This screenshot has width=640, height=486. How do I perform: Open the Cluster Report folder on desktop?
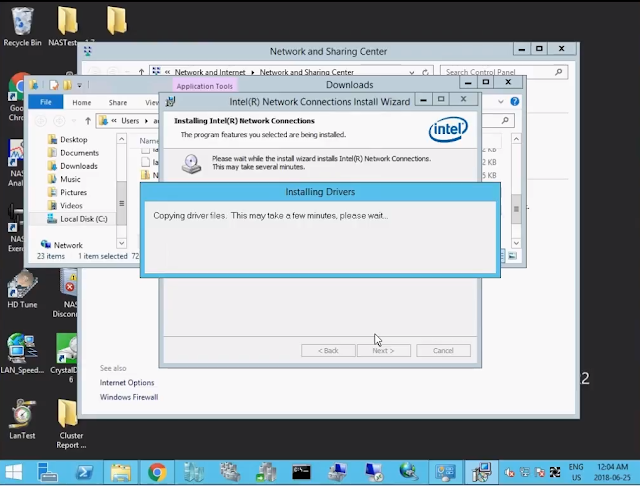71,424
